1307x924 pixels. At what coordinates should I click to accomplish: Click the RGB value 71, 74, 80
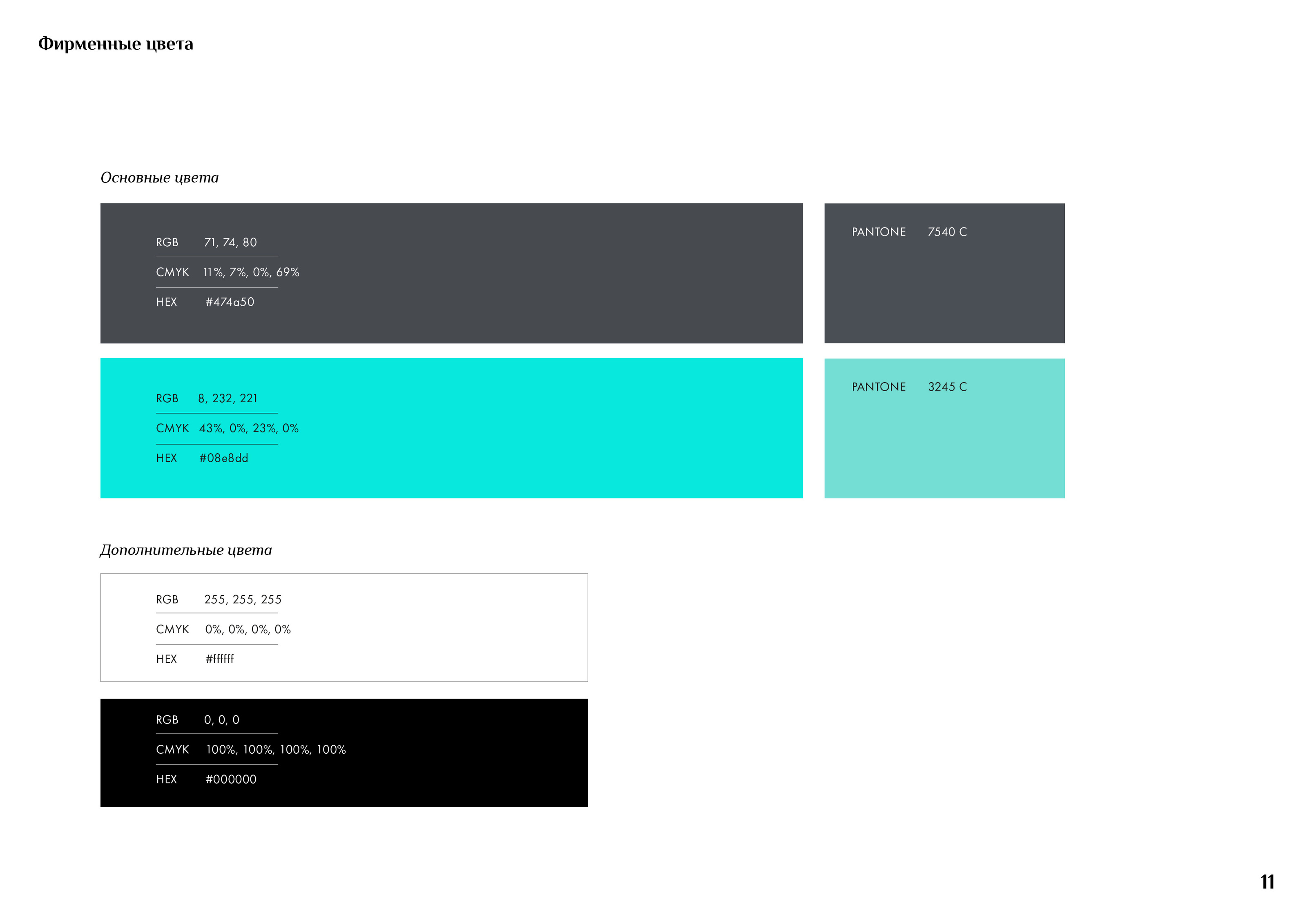click(x=230, y=243)
